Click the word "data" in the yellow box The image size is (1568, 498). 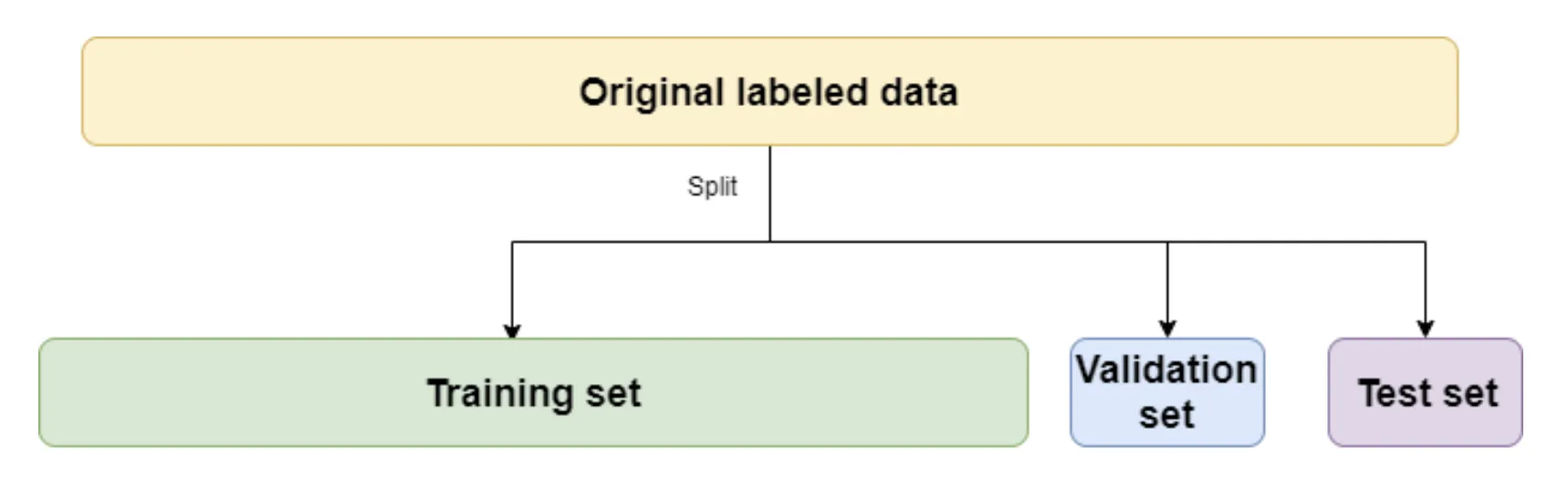click(x=918, y=92)
